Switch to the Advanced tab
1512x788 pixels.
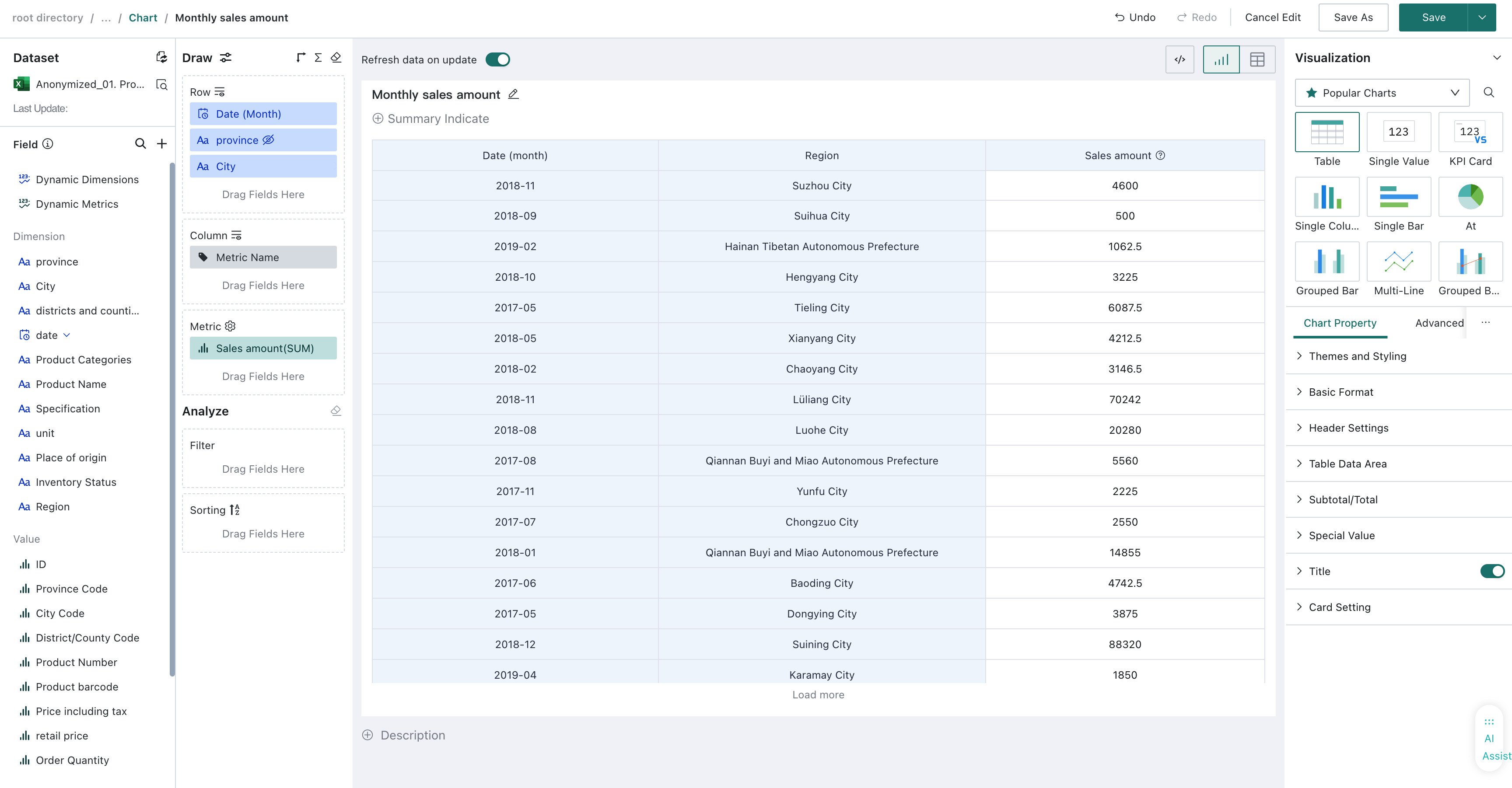point(1439,323)
